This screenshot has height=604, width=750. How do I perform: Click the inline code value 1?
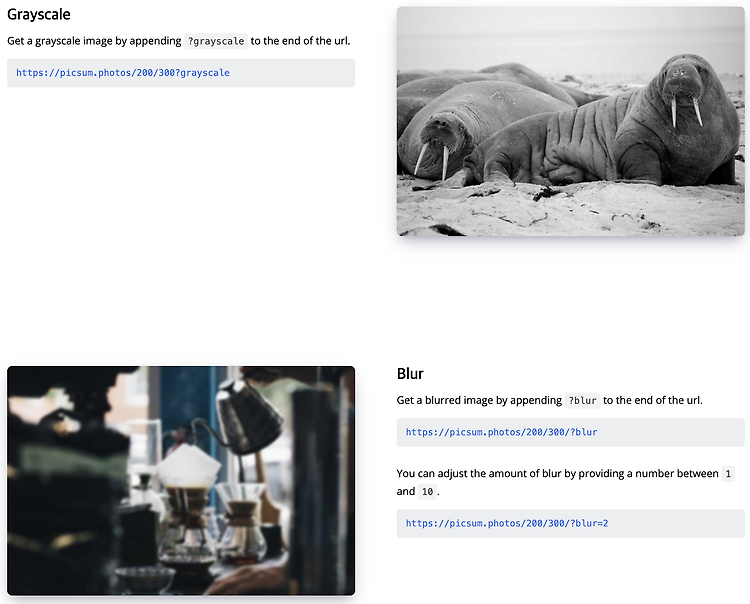tap(728, 474)
